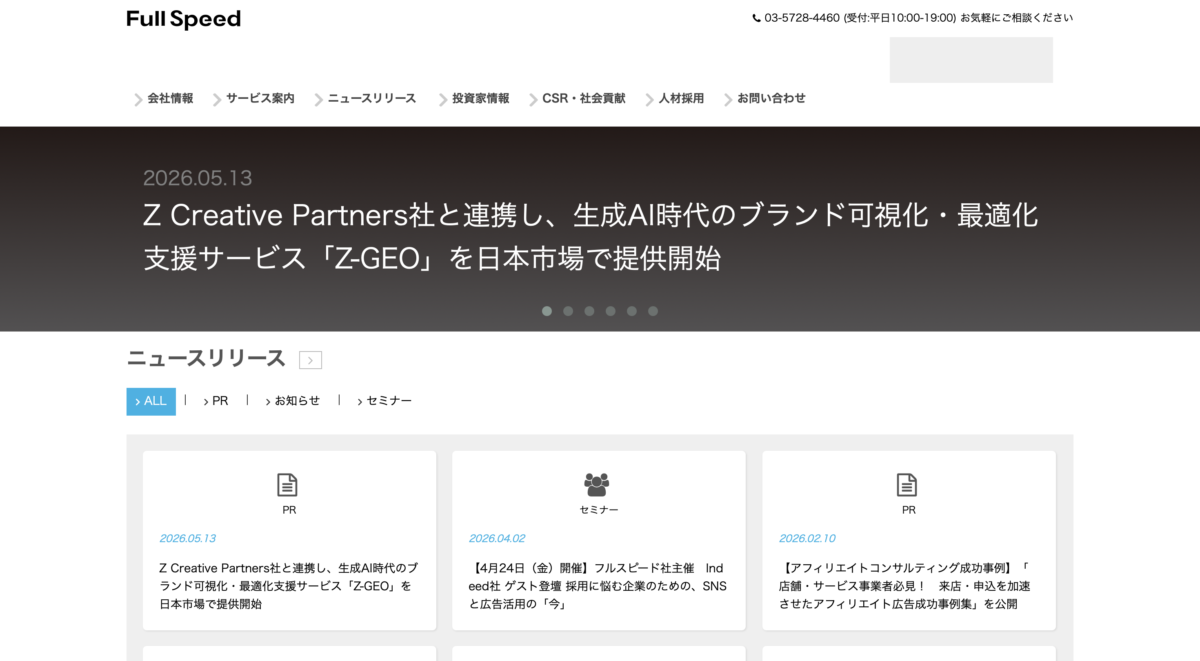Select the second carousel dot
The image size is (1200, 661).
[568, 311]
